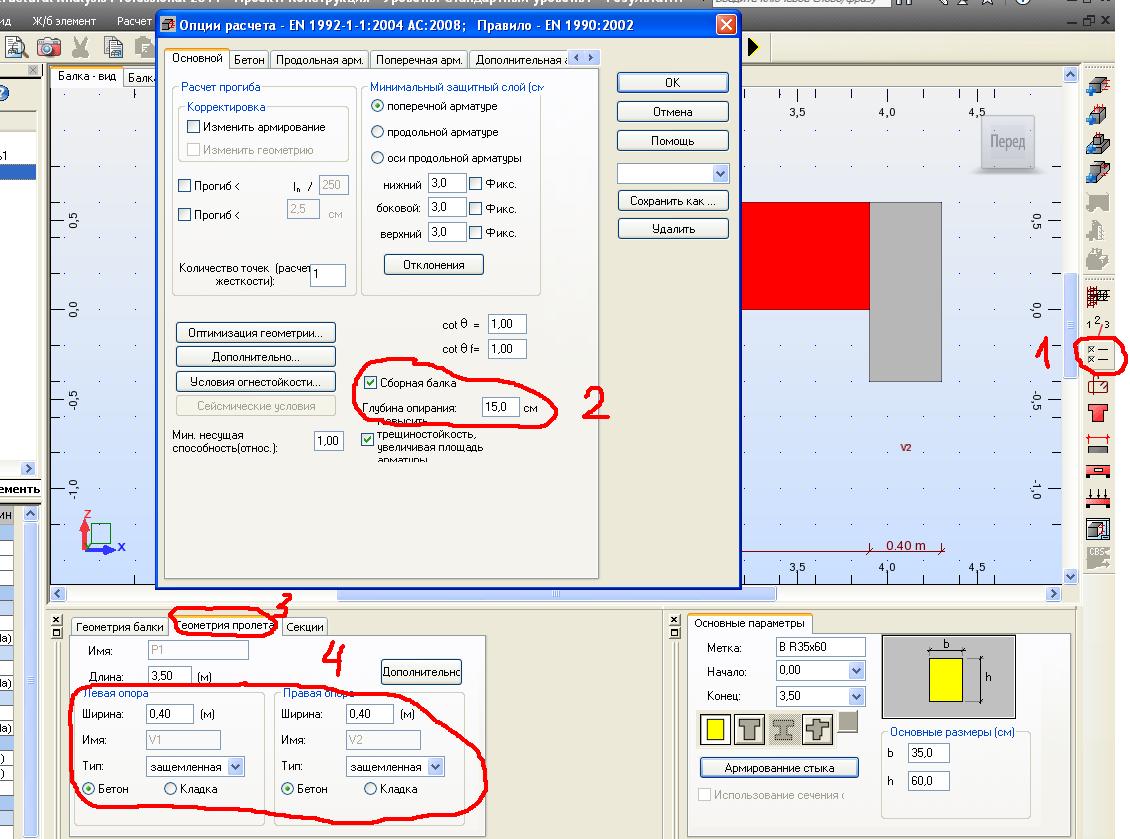Open 'Условия огнестойкости...' settings

255,381
